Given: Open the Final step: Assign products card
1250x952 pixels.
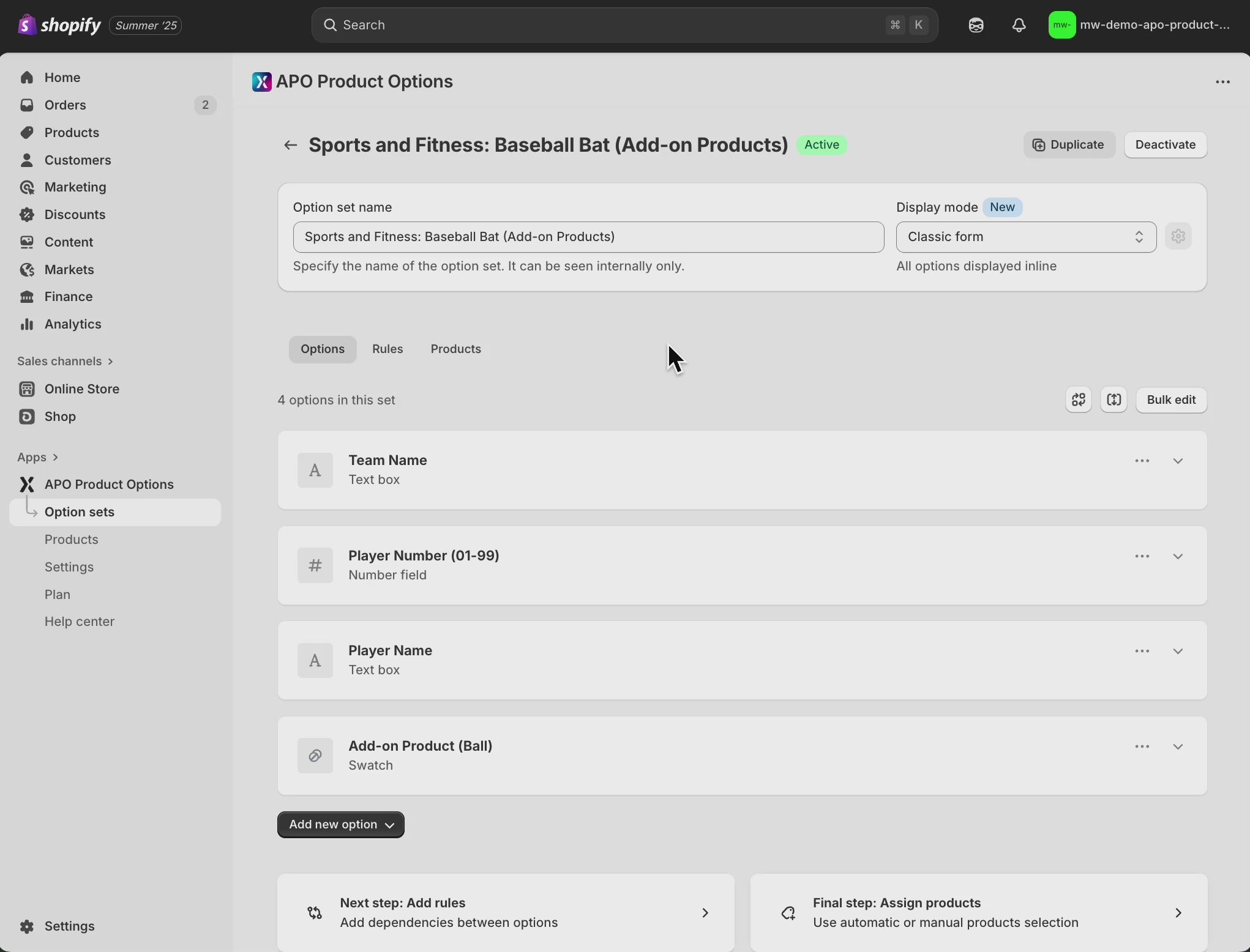Looking at the screenshot, I should pyautogui.click(x=979, y=913).
